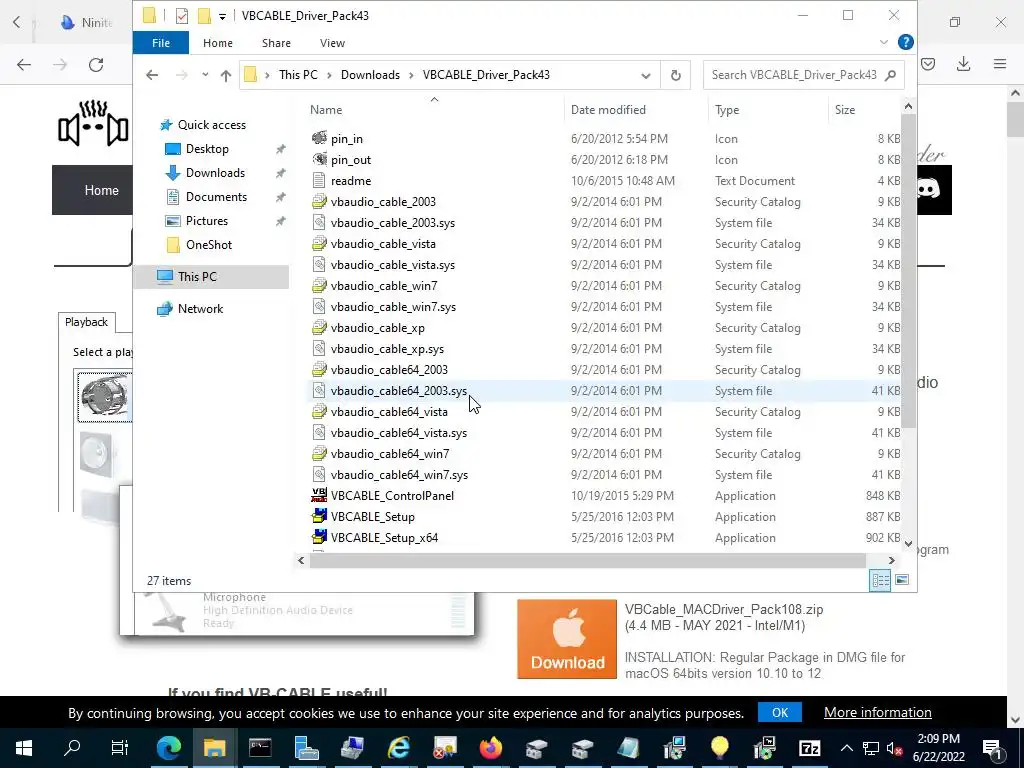Open Microsoft Edge from taskbar

(169, 748)
